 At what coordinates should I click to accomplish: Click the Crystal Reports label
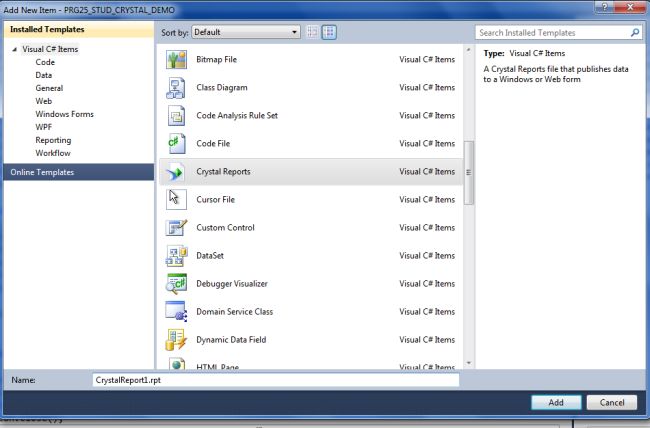click(223, 172)
